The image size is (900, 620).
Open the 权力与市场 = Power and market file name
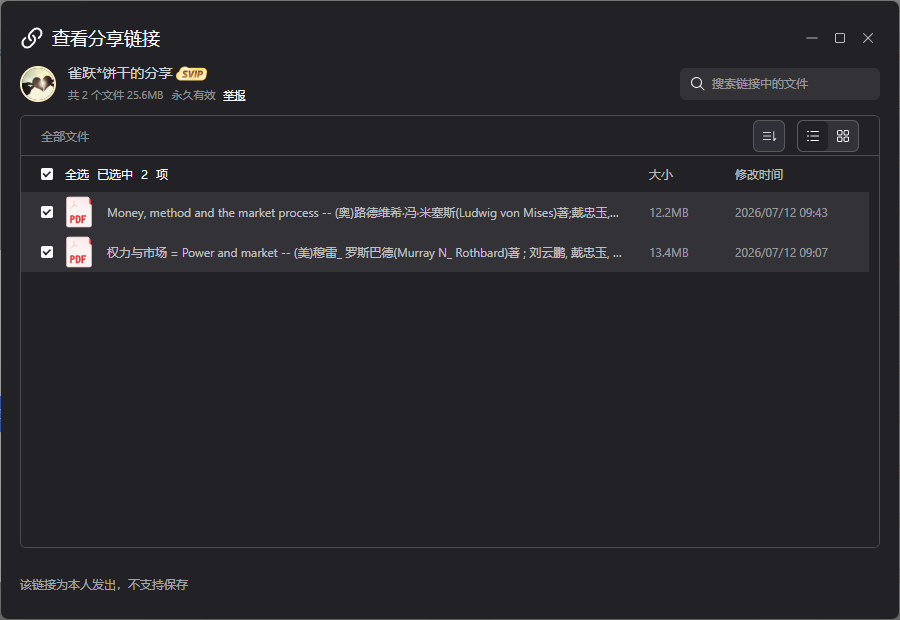pos(364,253)
